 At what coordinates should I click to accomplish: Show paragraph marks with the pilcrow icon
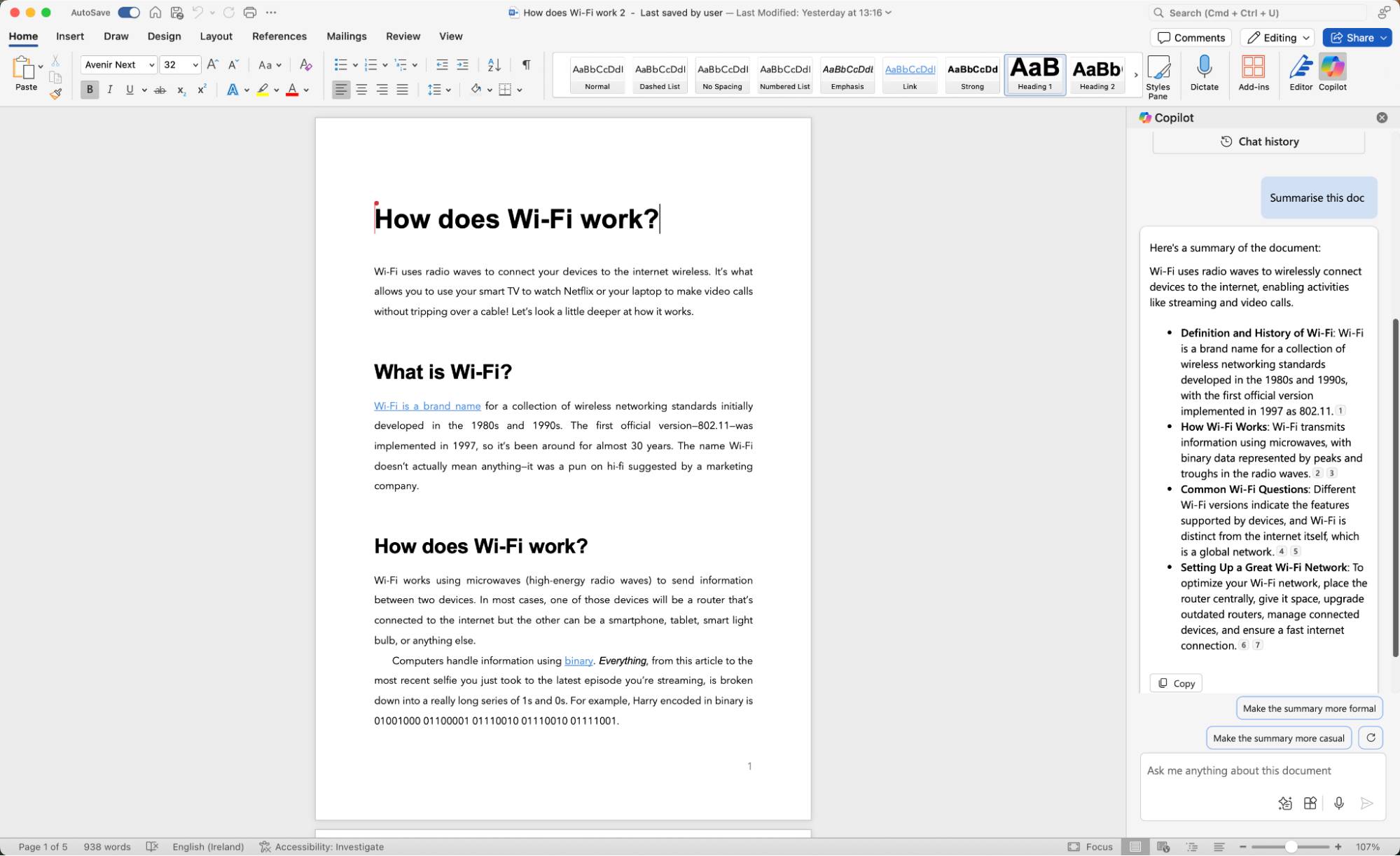[x=526, y=64]
